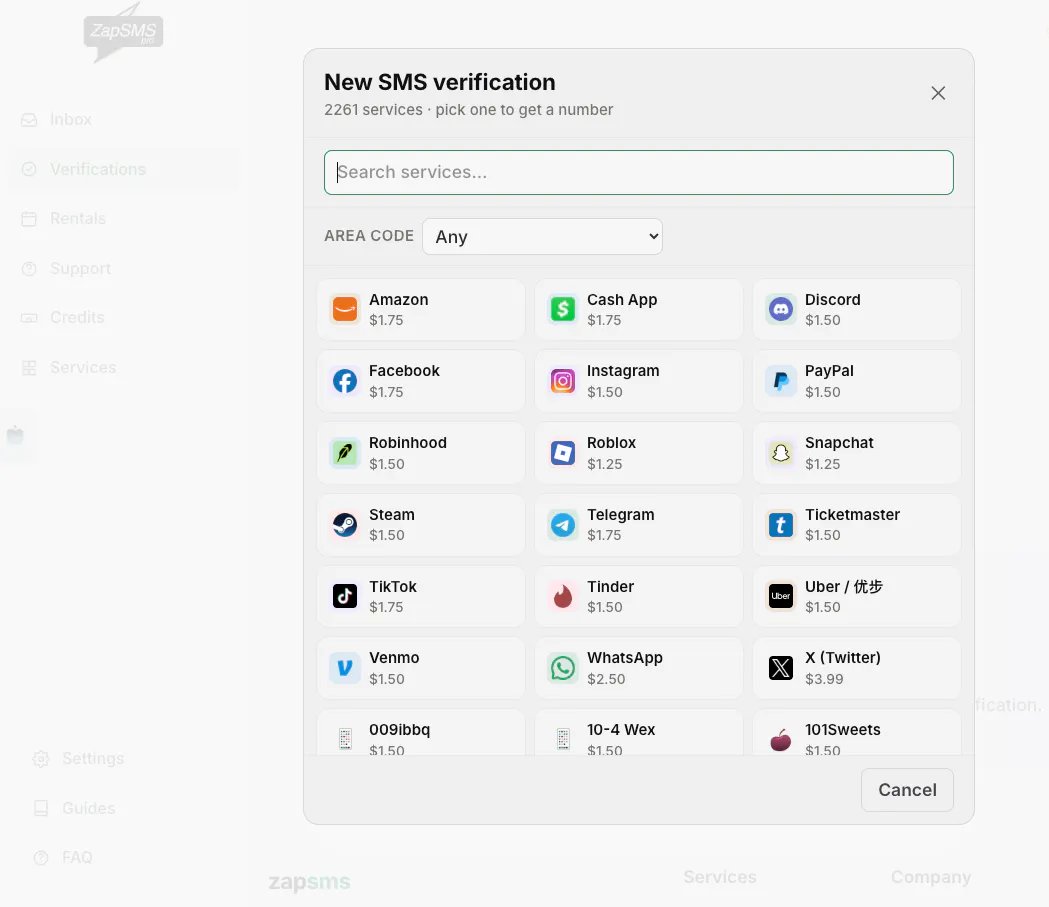Click the X (Twitter) logo icon
Screen dimensions: 1049x907
(x=781, y=668)
